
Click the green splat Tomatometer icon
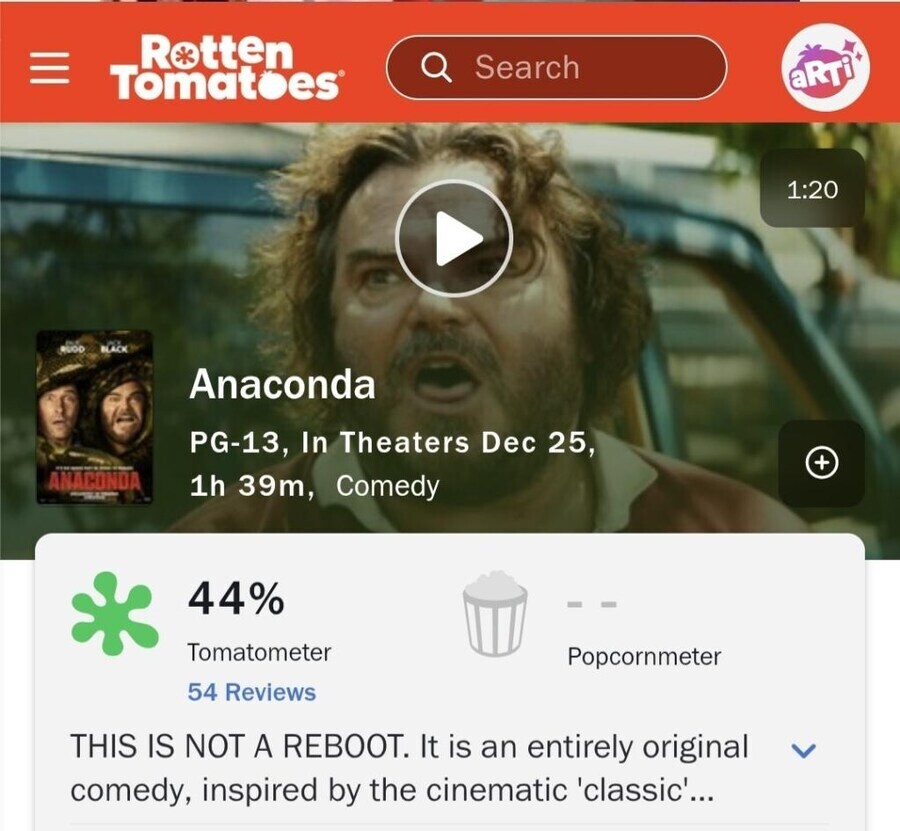(x=114, y=613)
